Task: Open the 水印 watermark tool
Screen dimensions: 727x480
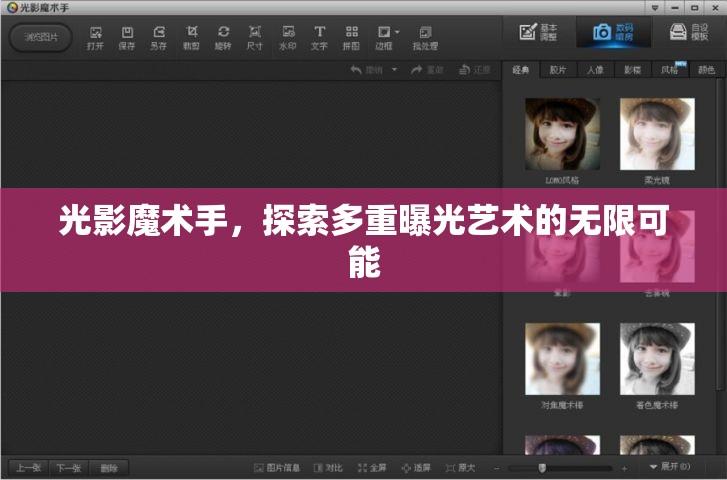Action: pyautogui.click(x=287, y=38)
